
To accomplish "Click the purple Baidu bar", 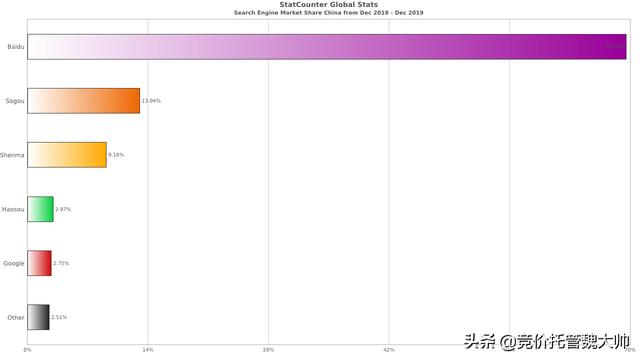I will point(327,47).
